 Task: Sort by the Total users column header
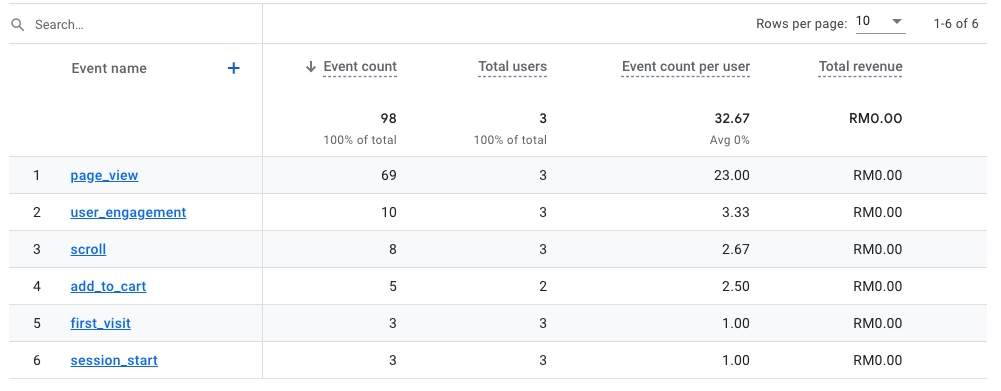tap(513, 66)
